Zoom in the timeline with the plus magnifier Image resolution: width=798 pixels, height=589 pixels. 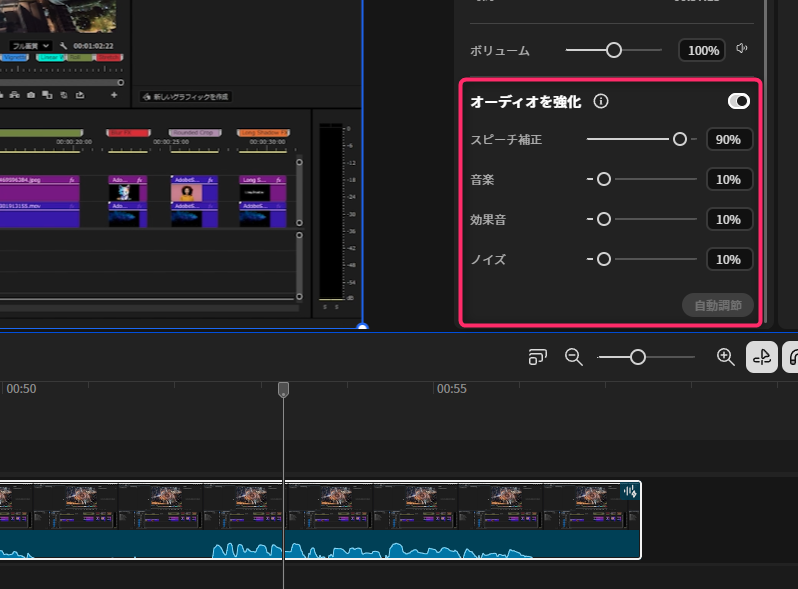[x=726, y=357]
